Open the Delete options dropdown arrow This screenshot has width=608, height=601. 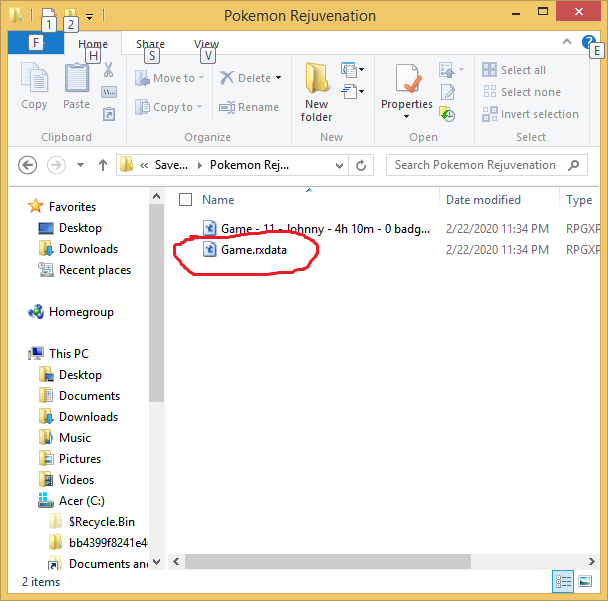coord(278,78)
